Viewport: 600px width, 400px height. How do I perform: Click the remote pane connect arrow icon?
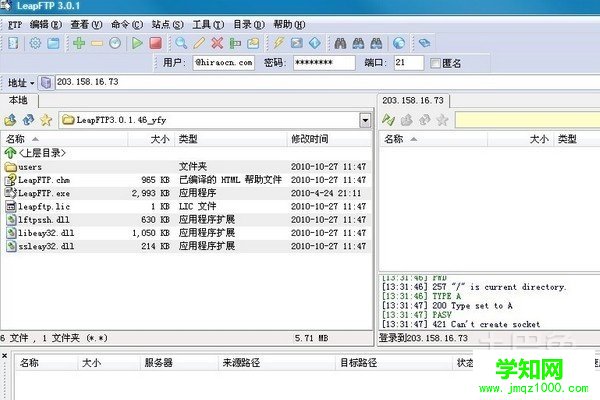(x=388, y=120)
